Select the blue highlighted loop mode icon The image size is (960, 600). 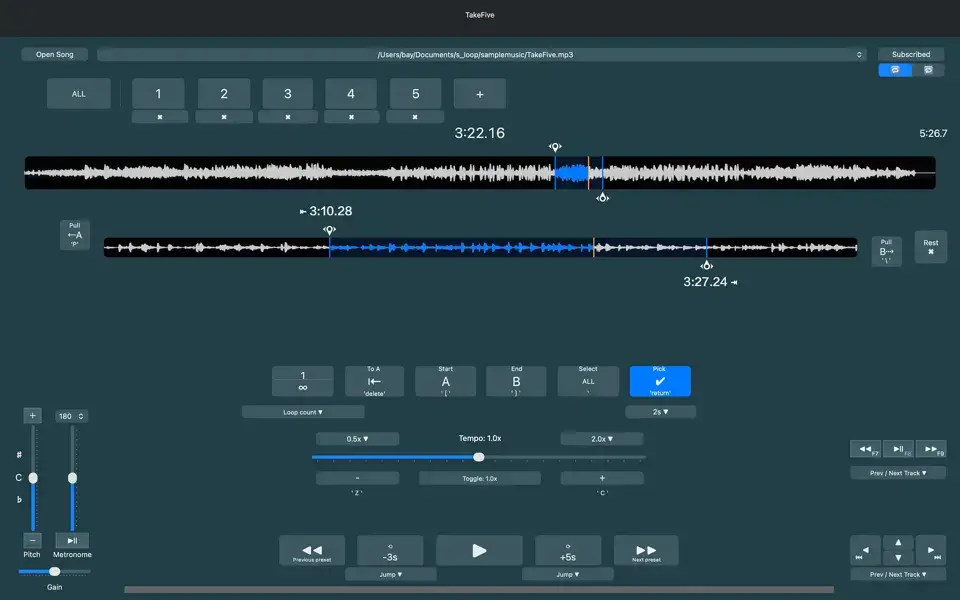[x=895, y=70]
